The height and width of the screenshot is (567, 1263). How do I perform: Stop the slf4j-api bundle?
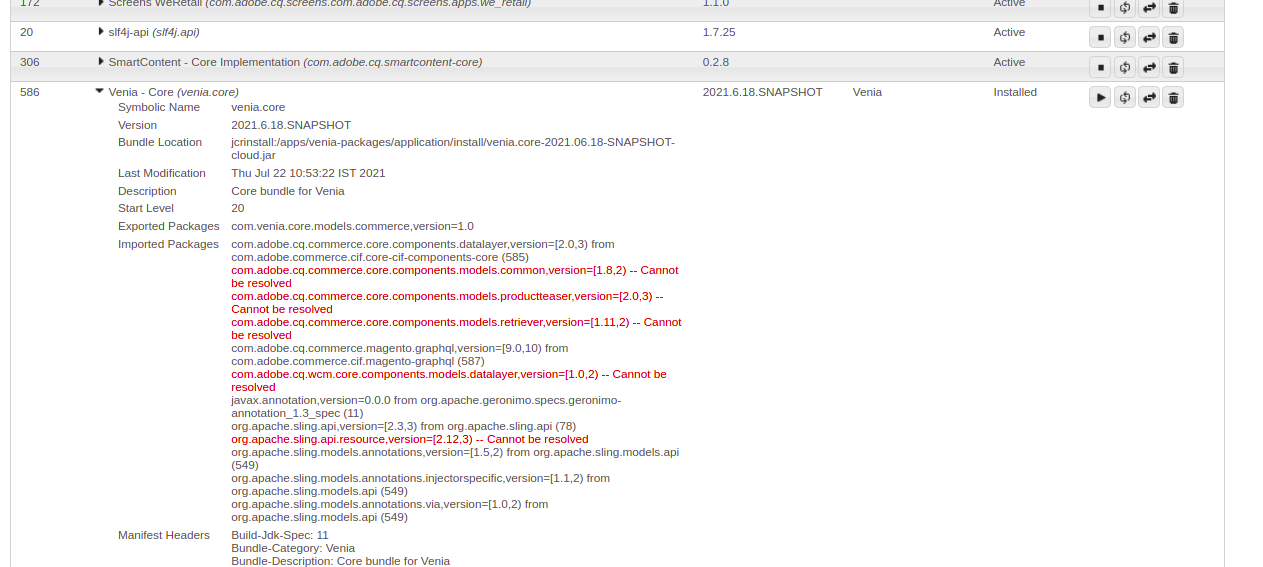(x=1100, y=38)
